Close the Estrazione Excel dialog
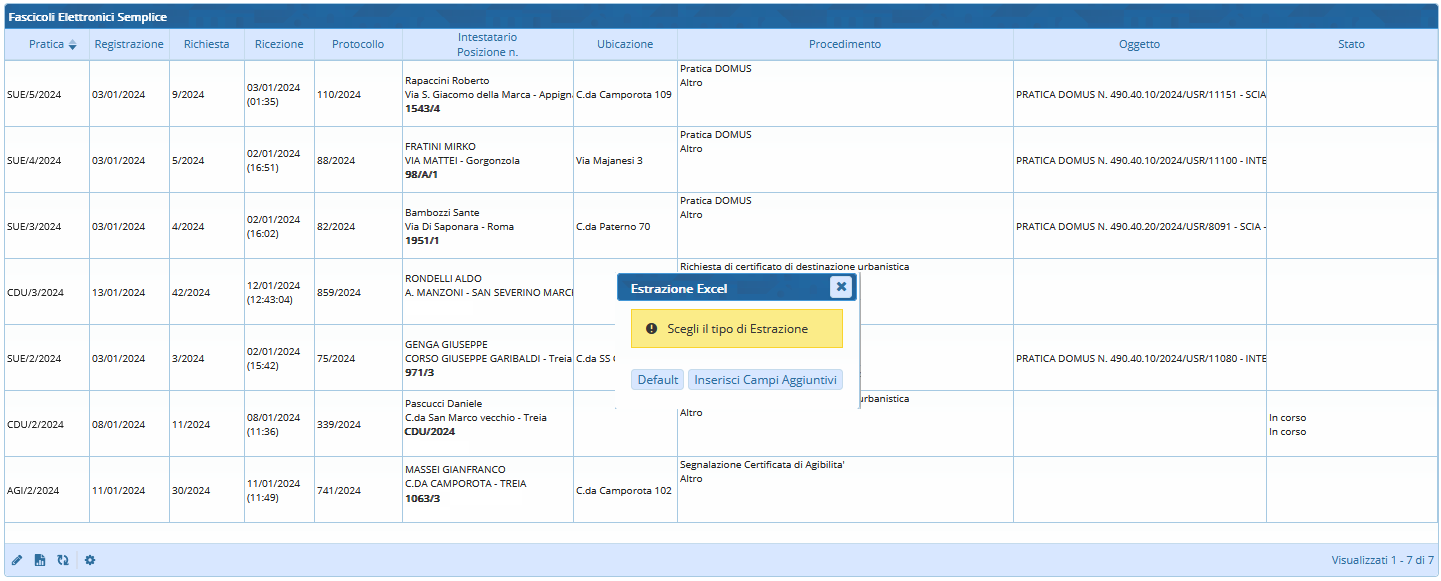This screenshot has width=1441, height=581. [841, 287]
